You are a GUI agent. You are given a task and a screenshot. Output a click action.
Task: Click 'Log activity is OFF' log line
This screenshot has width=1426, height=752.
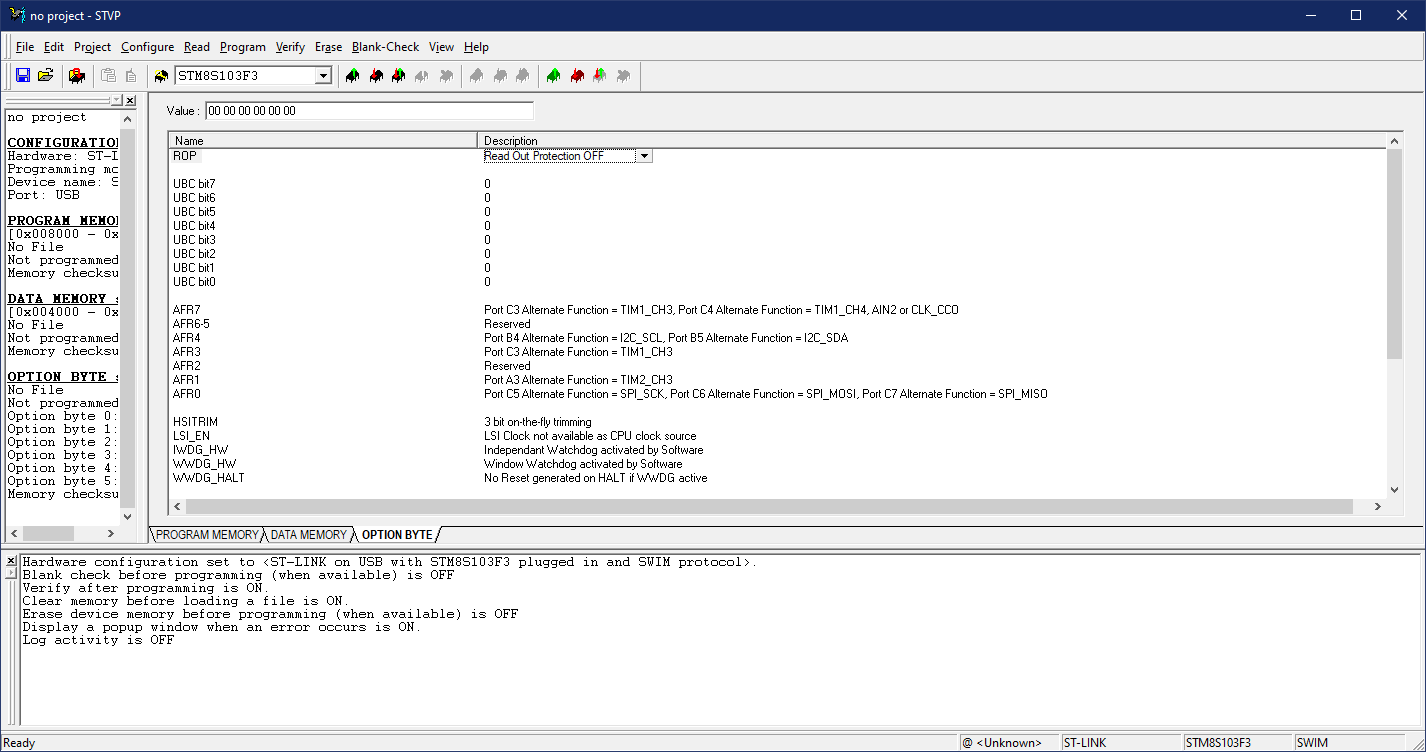(x=98, y=640)
